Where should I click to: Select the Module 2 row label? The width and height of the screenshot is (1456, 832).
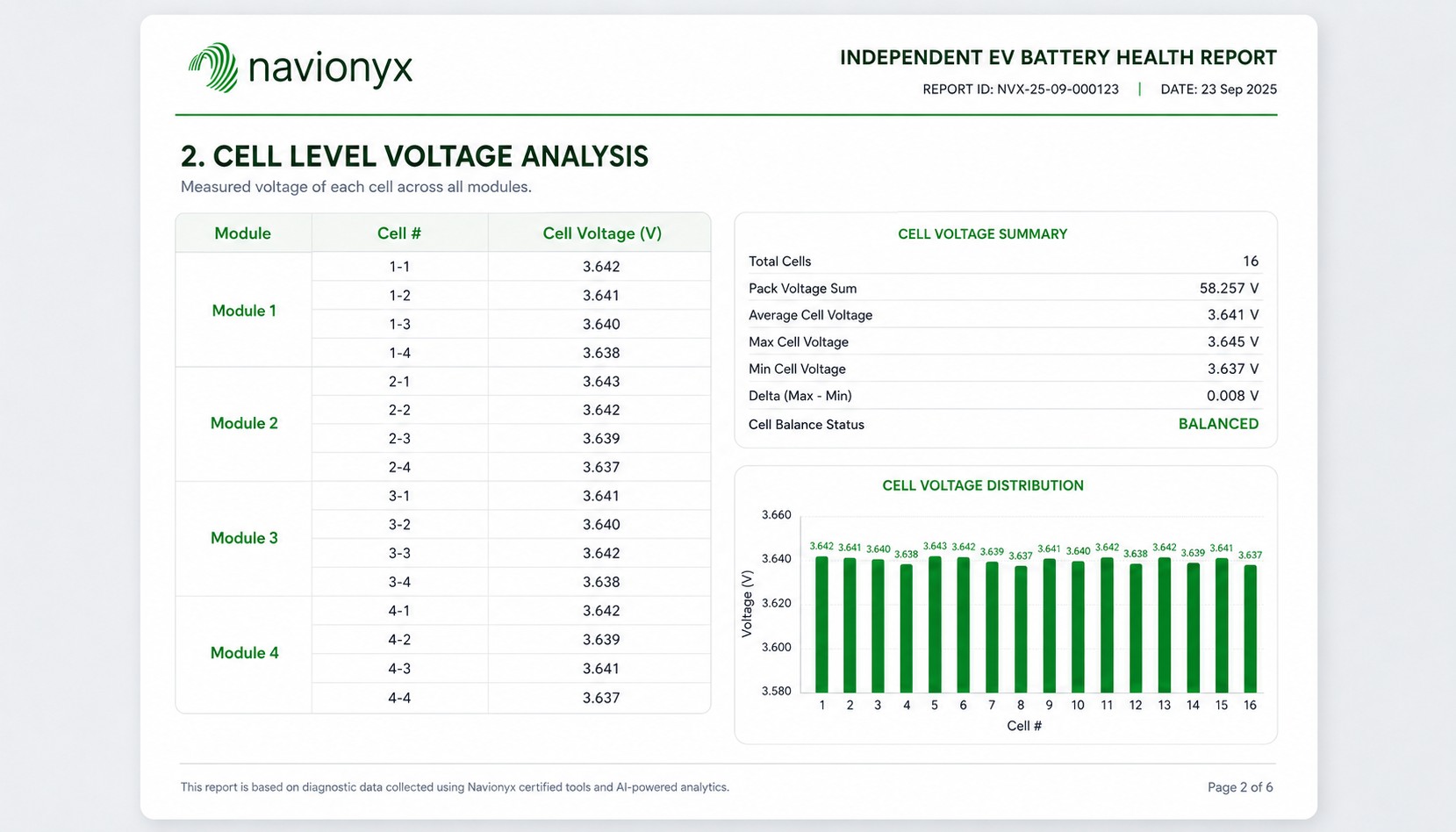click(244, 423)
